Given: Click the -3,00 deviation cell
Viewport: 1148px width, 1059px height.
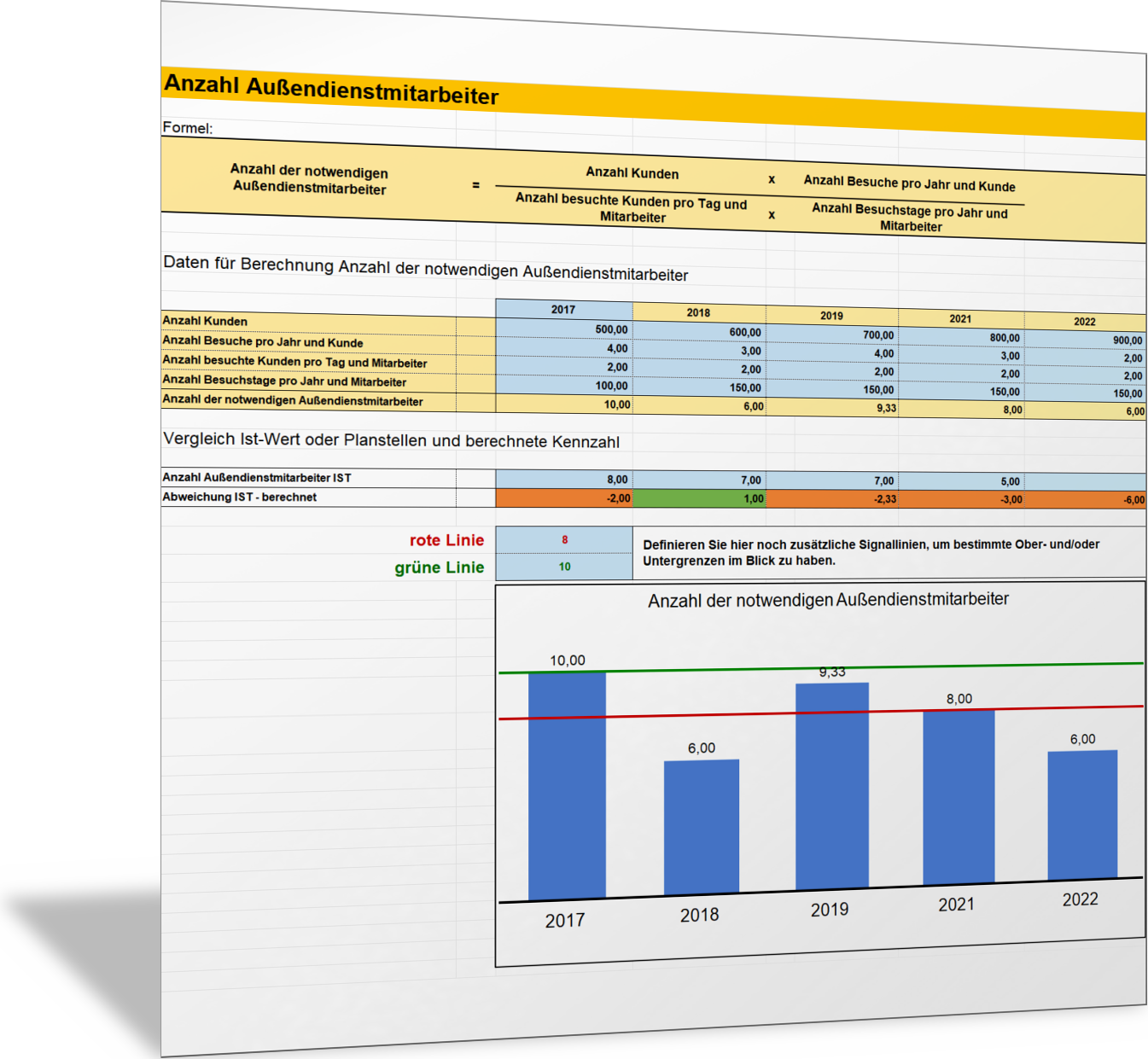Looking at the screenshot, I should point(961,499).
